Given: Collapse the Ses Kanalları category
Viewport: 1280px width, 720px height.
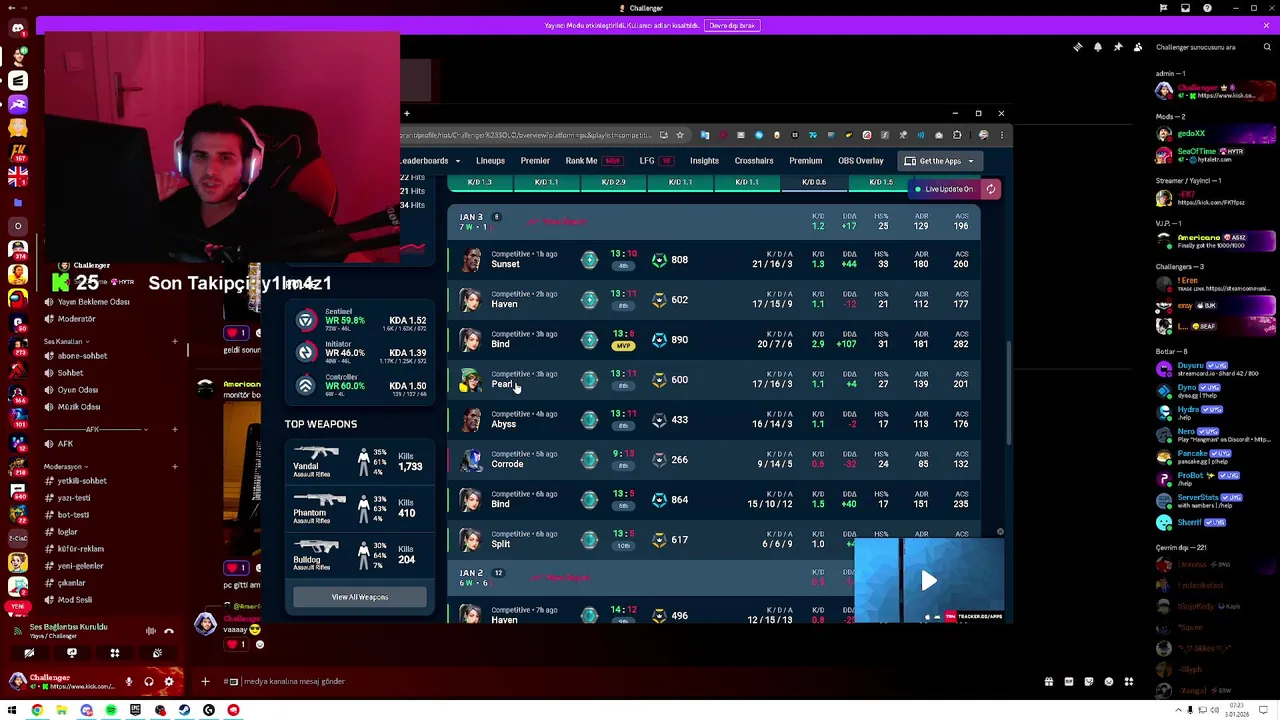Looking at the screenshot, I should pos(66,342).
